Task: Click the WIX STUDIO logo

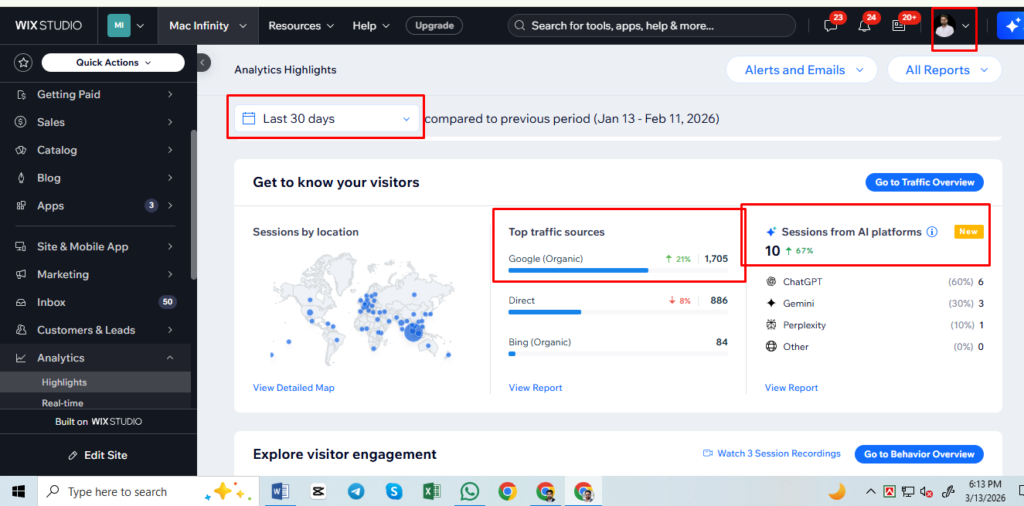Action: pyautogui.click(x=49, y=26)
